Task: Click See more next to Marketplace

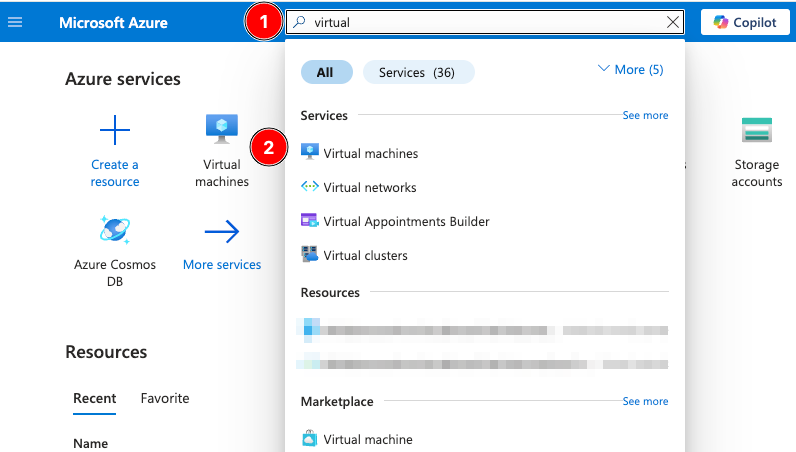Action: [645, 401]
